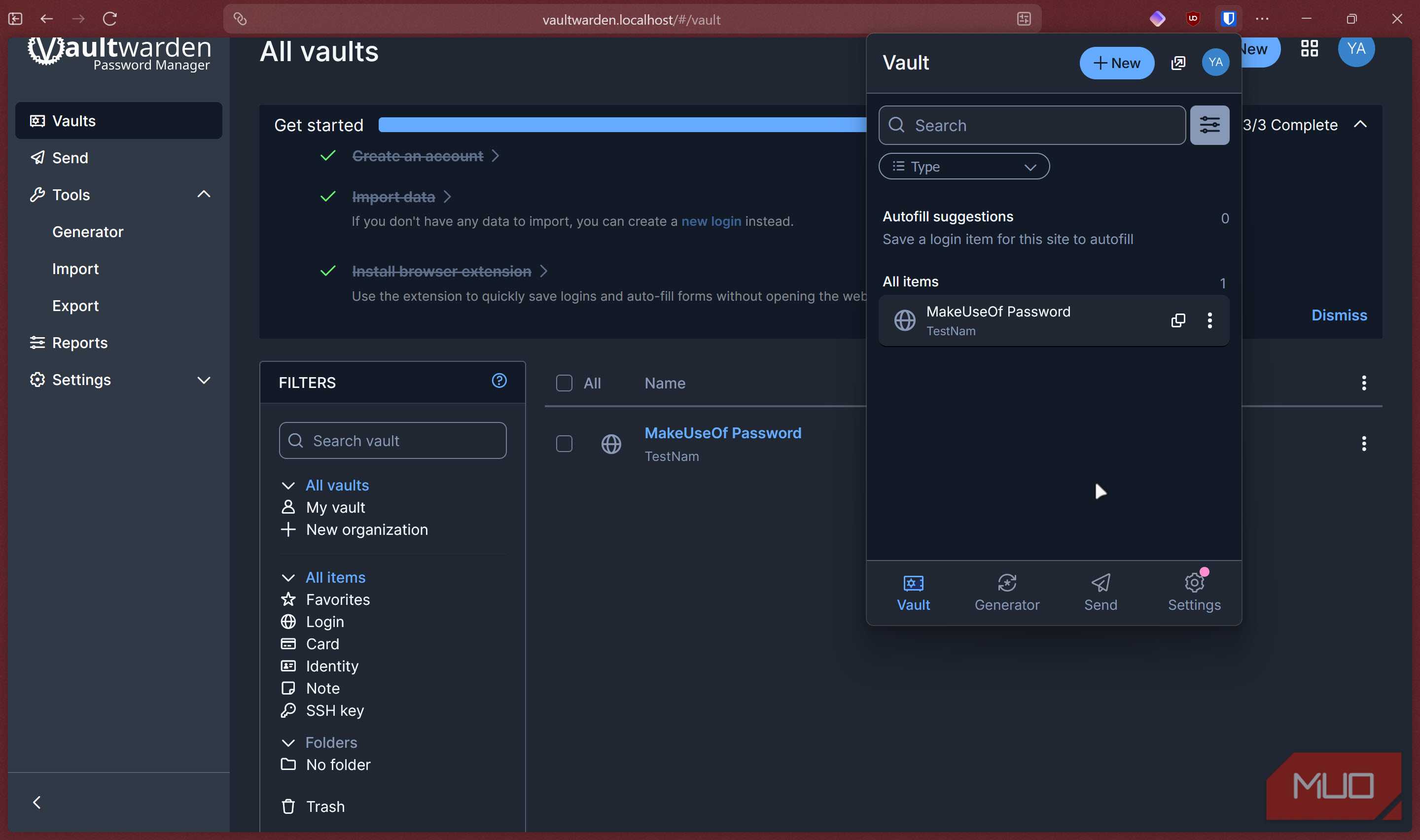Viewport: 1420px width, 840px height.
Task: Click New button in extension popup
Action: click(x=1116, y=63)
